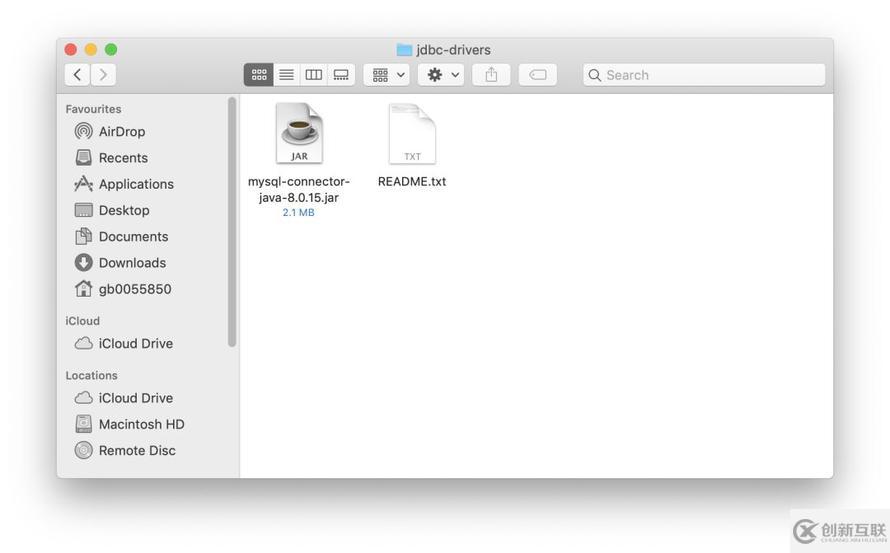890x553 pixels.
Task: Click the Applications sidebar icon
Action: (x=83, y=183)
